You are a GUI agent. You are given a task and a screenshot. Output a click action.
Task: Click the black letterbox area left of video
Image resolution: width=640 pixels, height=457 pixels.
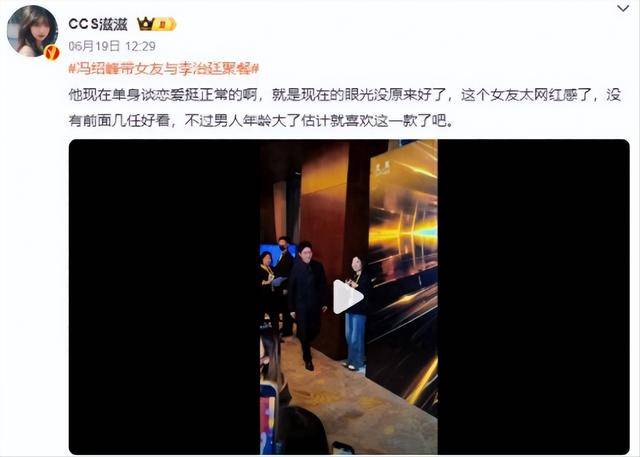(164, 297)
